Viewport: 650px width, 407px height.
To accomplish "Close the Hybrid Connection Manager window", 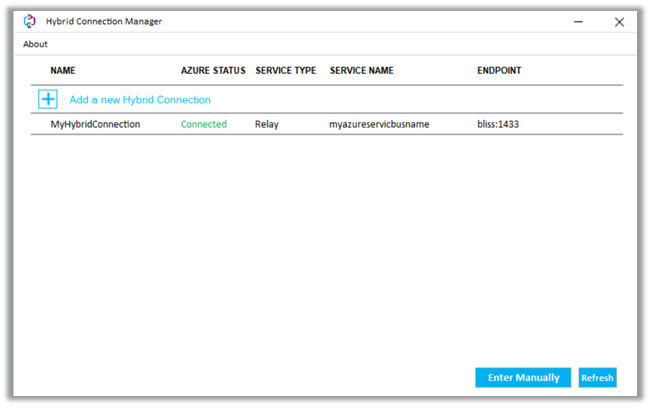I will click(619, 21).
